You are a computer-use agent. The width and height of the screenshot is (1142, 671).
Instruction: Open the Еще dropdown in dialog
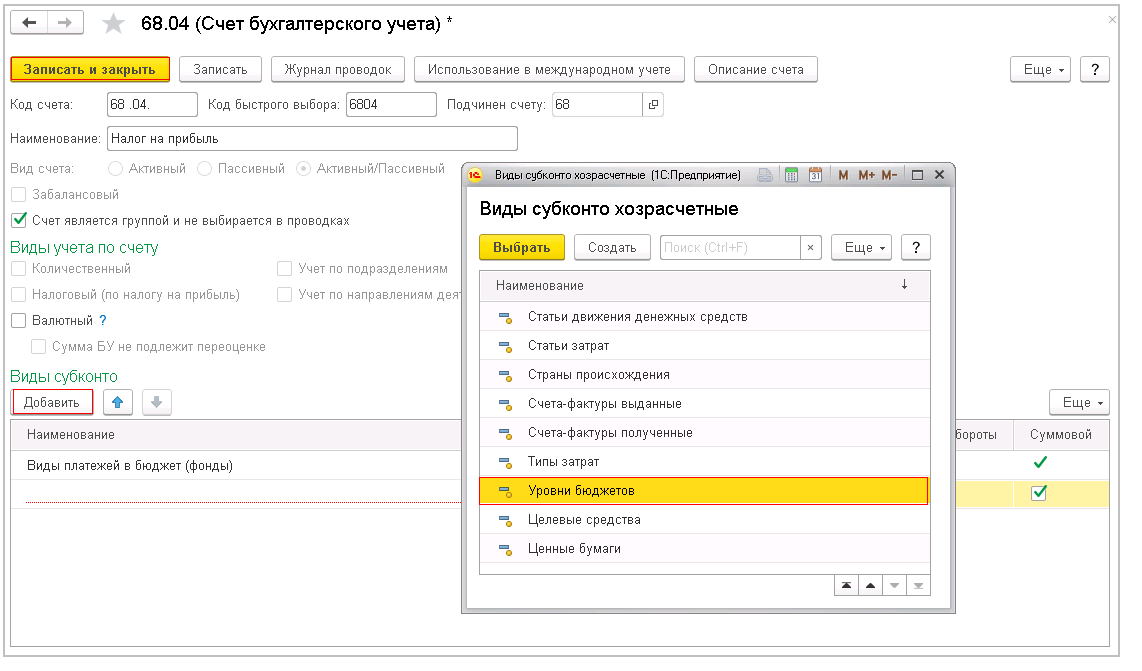coord(860,248)
